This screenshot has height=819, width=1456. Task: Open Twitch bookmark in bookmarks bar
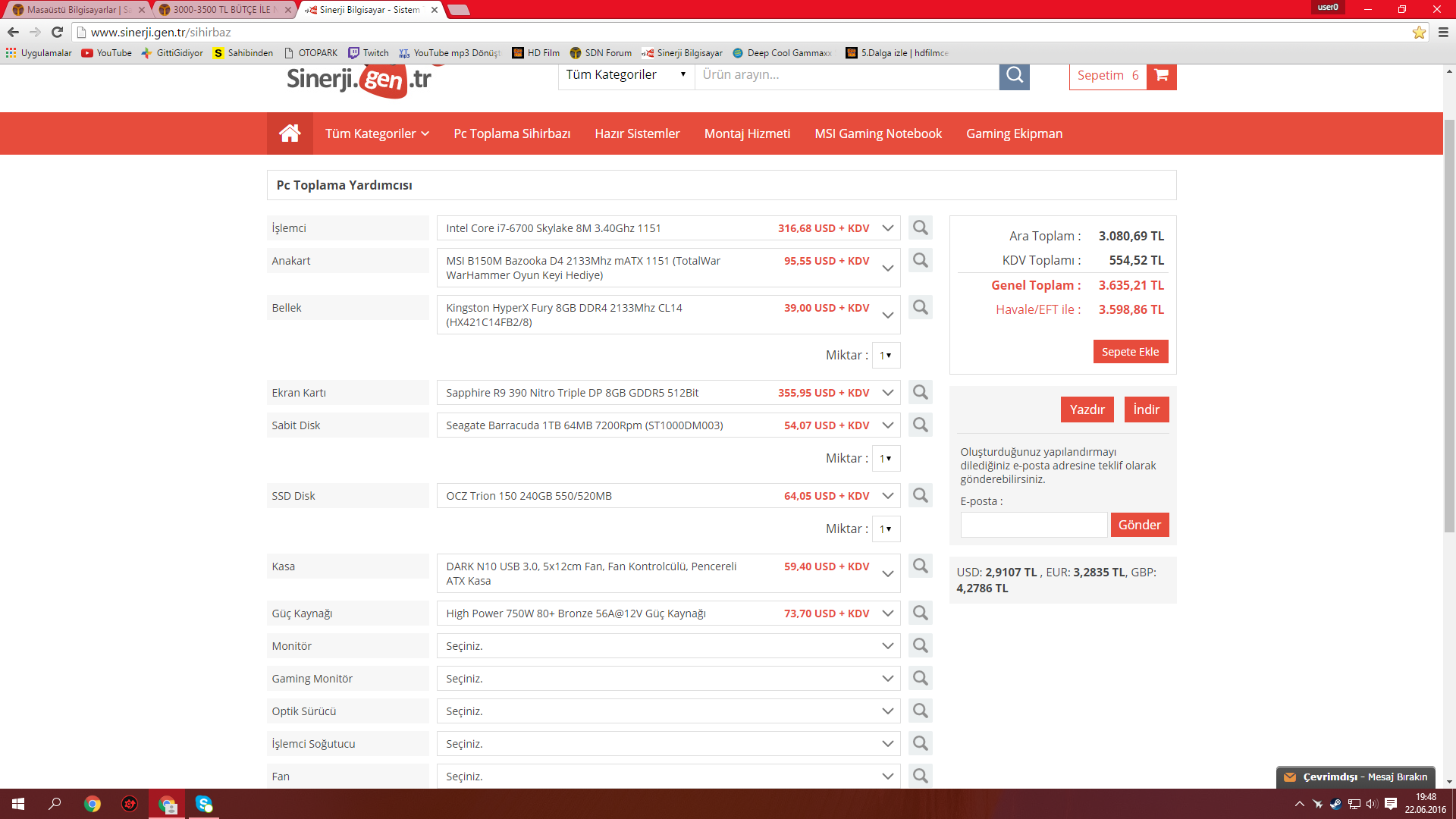coord(369,53)
